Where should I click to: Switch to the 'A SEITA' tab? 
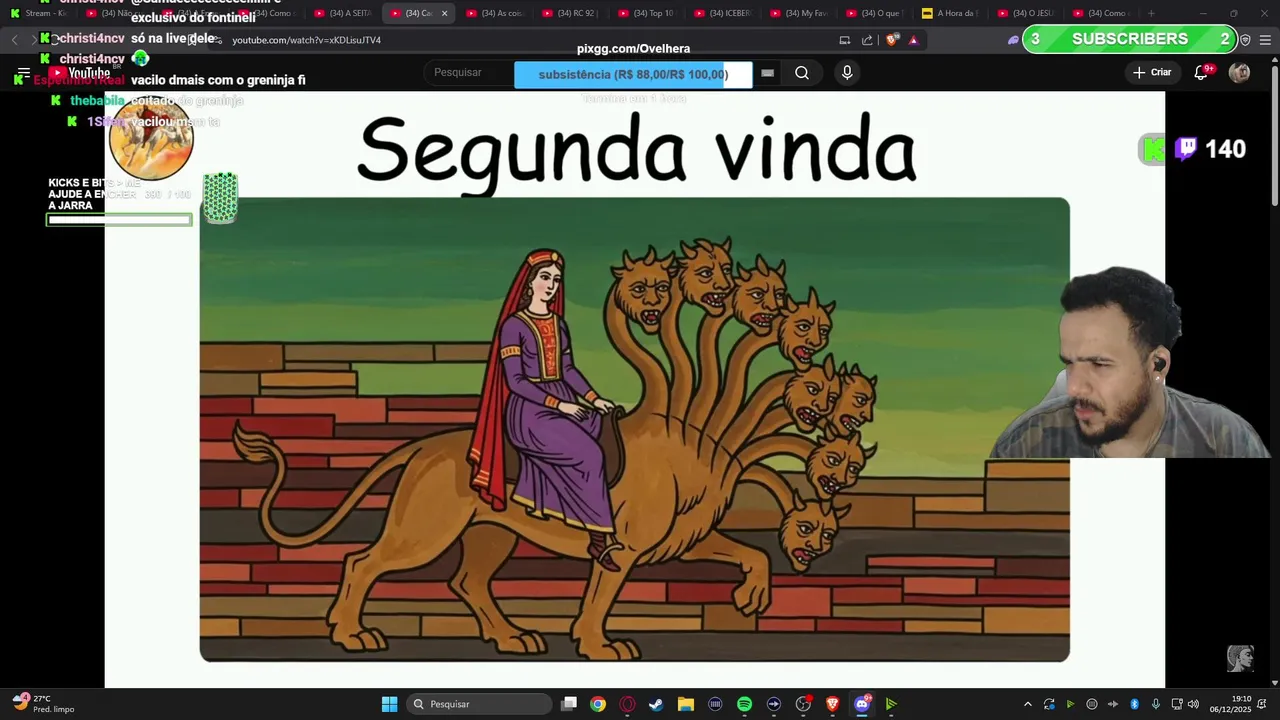point(343,13)
